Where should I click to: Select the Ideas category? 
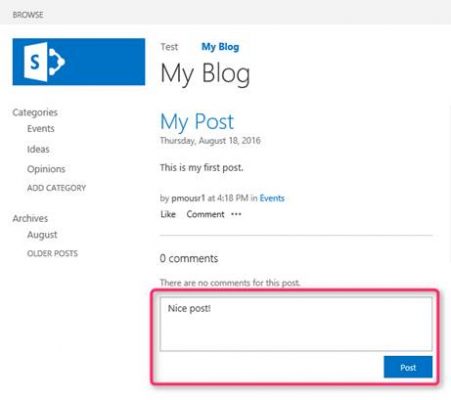tap(38, 149)
